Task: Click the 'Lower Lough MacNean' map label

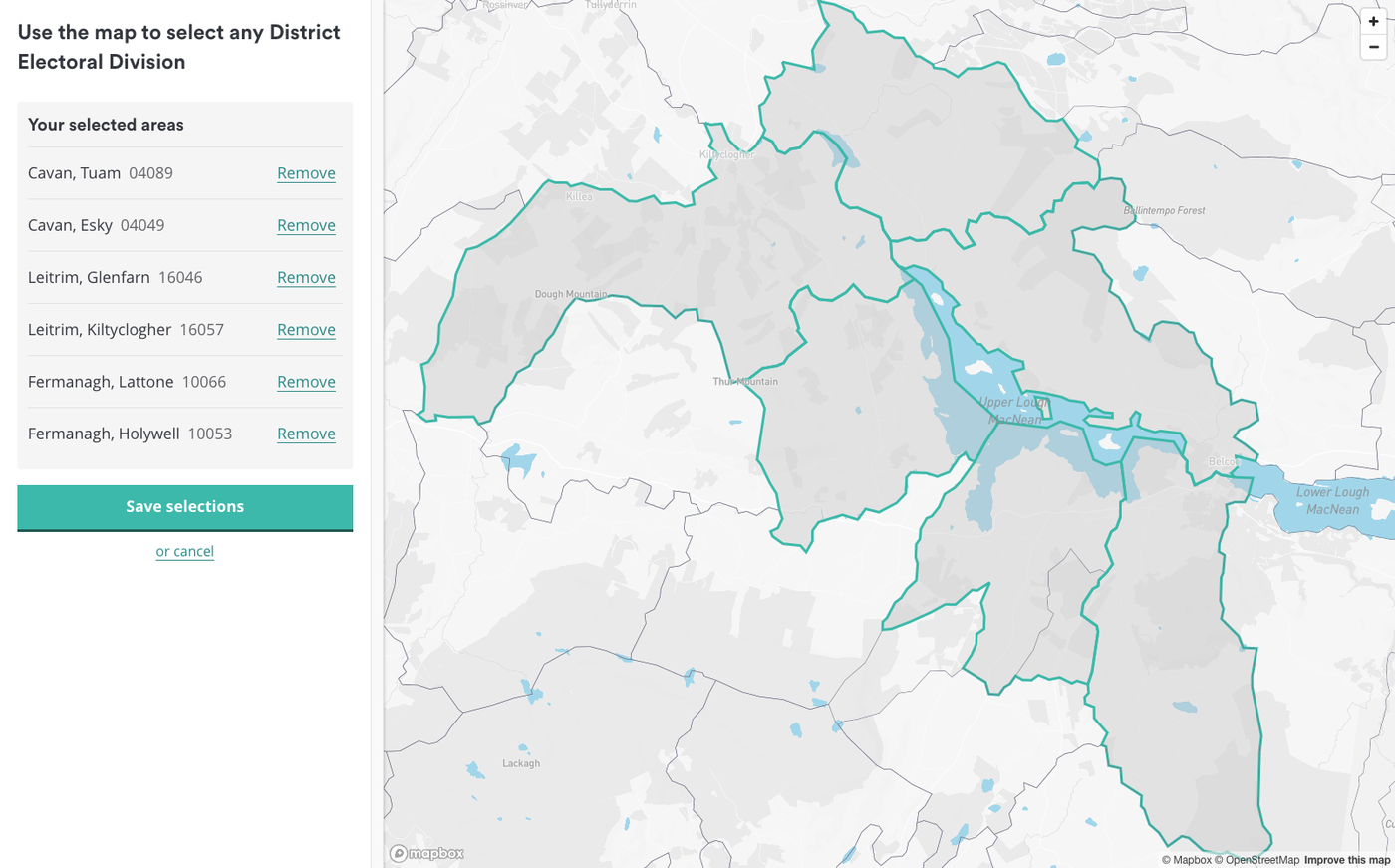Action: click(1332, 500)
